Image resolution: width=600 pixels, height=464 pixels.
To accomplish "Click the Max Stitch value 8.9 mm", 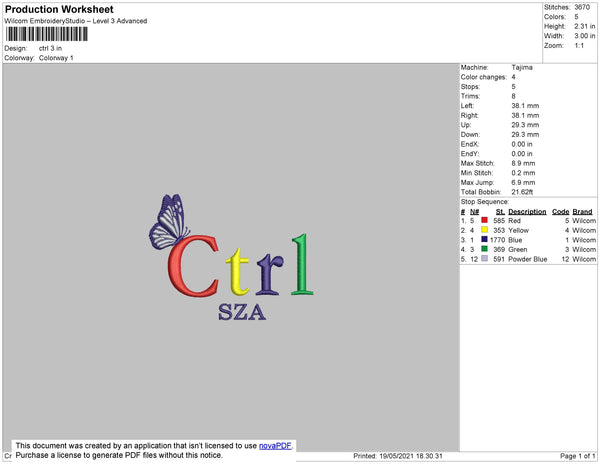I will 523,163.
